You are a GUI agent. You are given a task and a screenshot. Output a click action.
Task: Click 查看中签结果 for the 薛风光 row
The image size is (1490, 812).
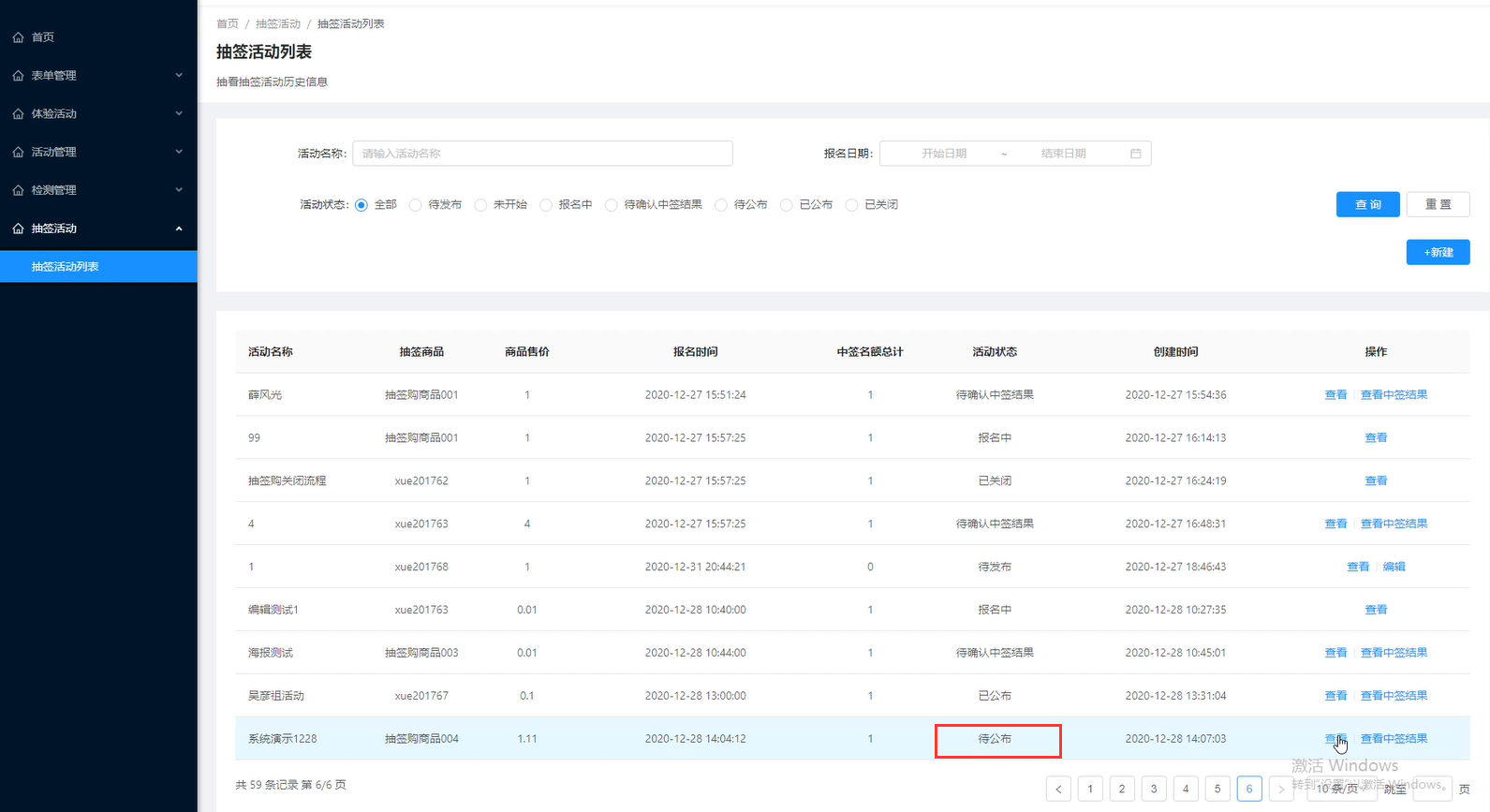(1394, 395)
